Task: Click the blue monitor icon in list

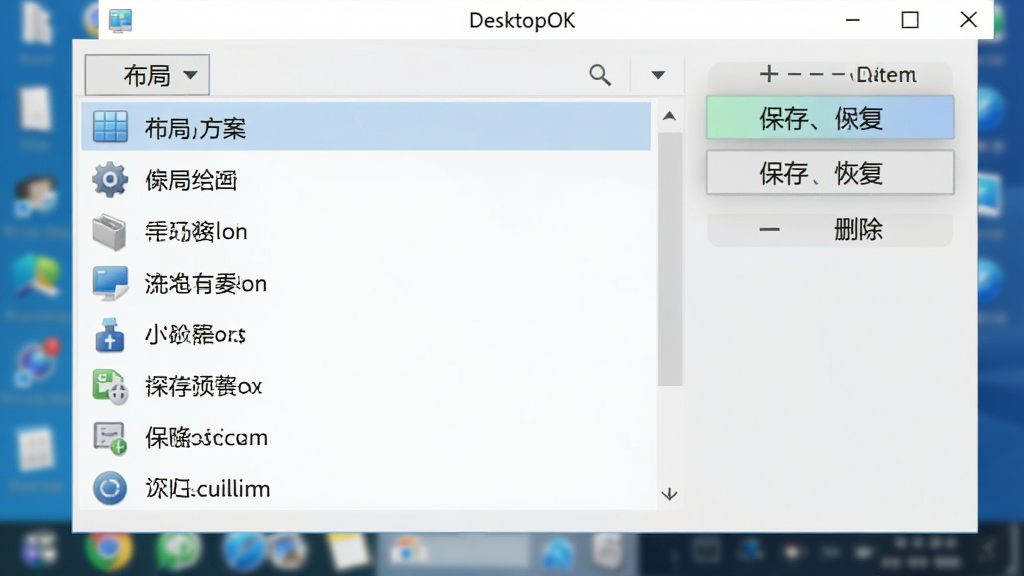Action: (x=110, y=283)
